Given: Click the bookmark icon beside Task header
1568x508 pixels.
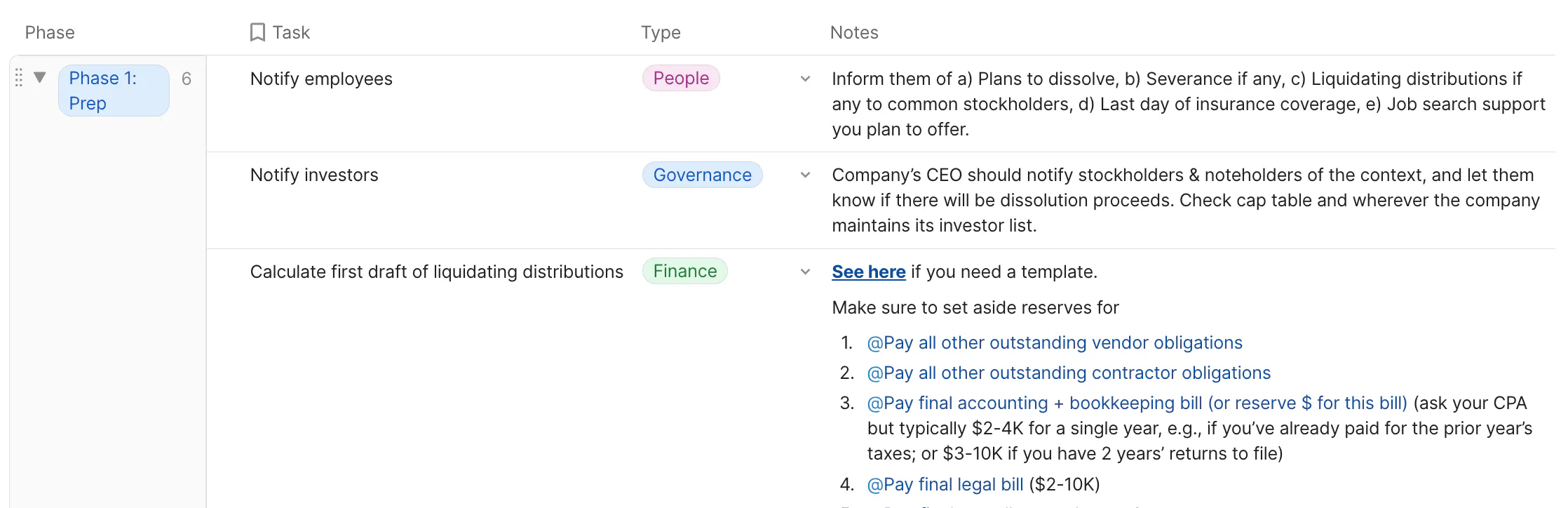Looking at the screenshot, I should pos(257,32).
